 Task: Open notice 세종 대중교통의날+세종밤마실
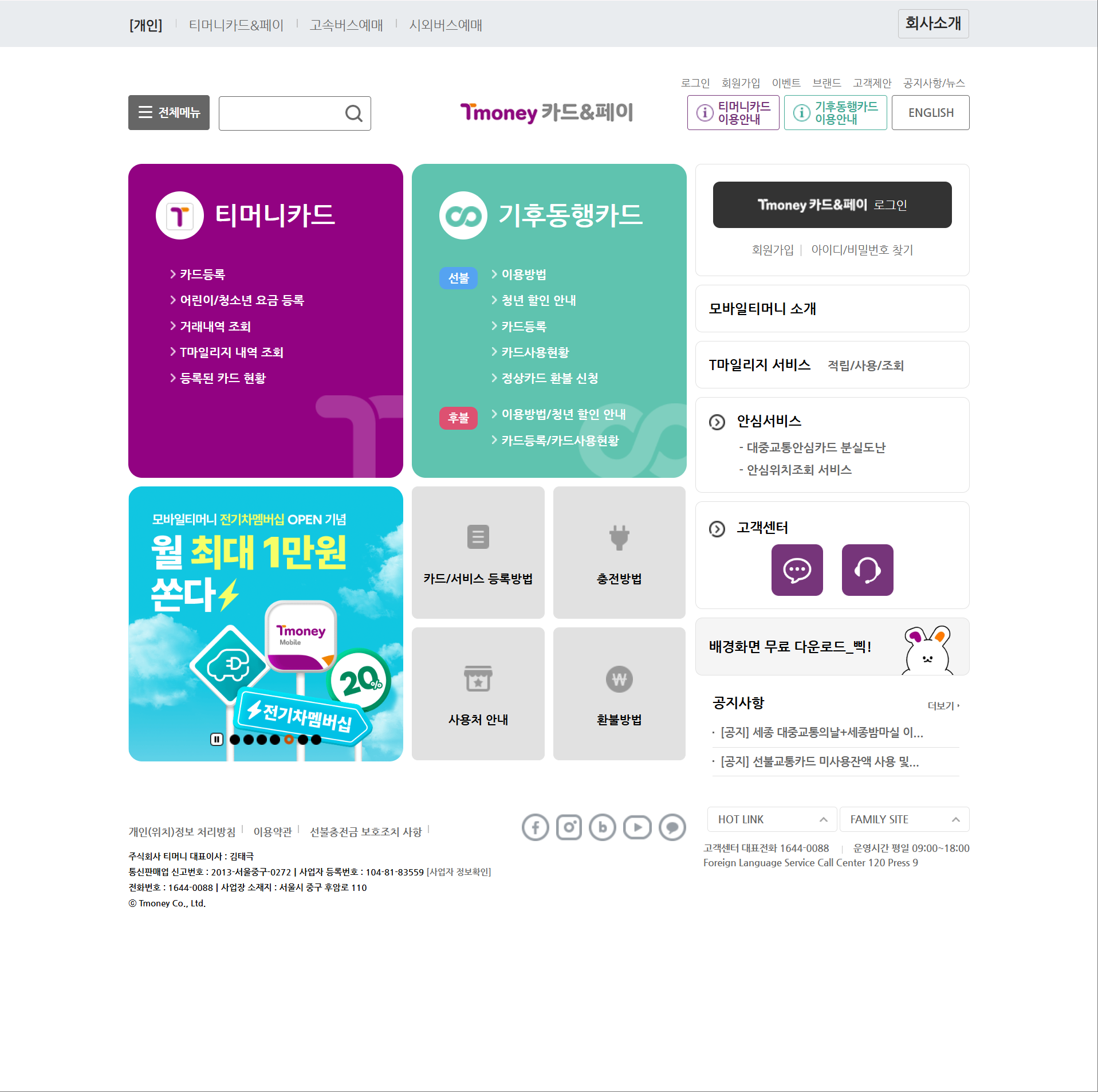pos(822,733)
